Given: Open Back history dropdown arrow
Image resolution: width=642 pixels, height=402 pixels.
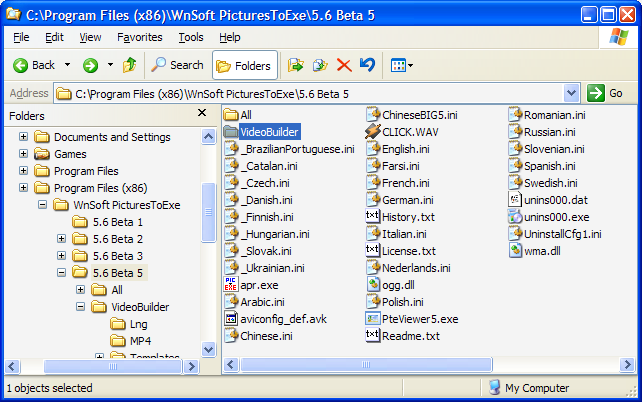Looking at the screenshot, I should click(x=67, y=65).
